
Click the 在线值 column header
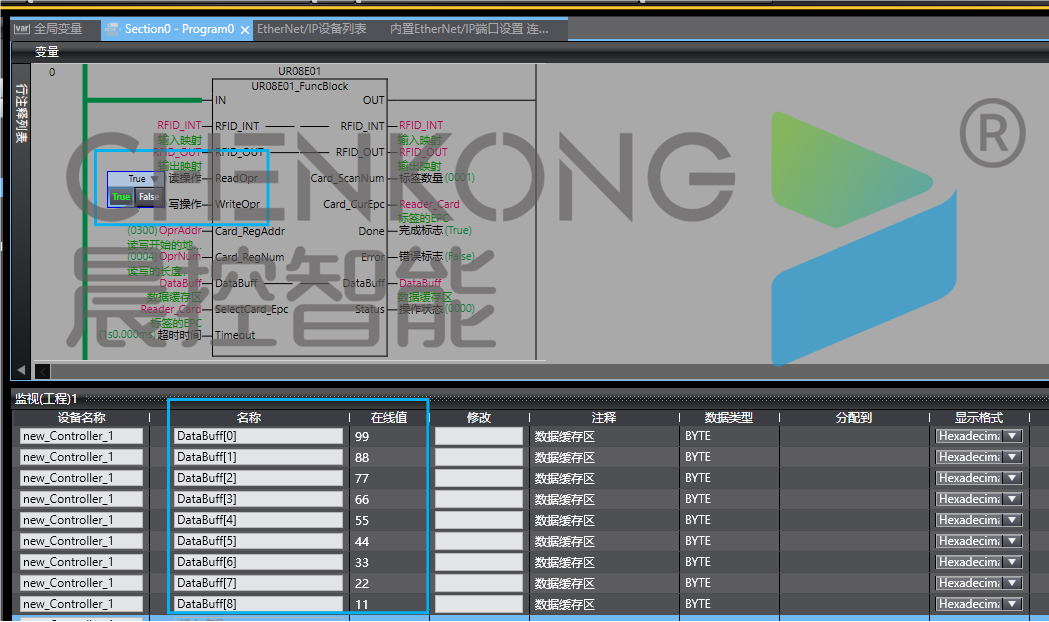coord(389,417)
